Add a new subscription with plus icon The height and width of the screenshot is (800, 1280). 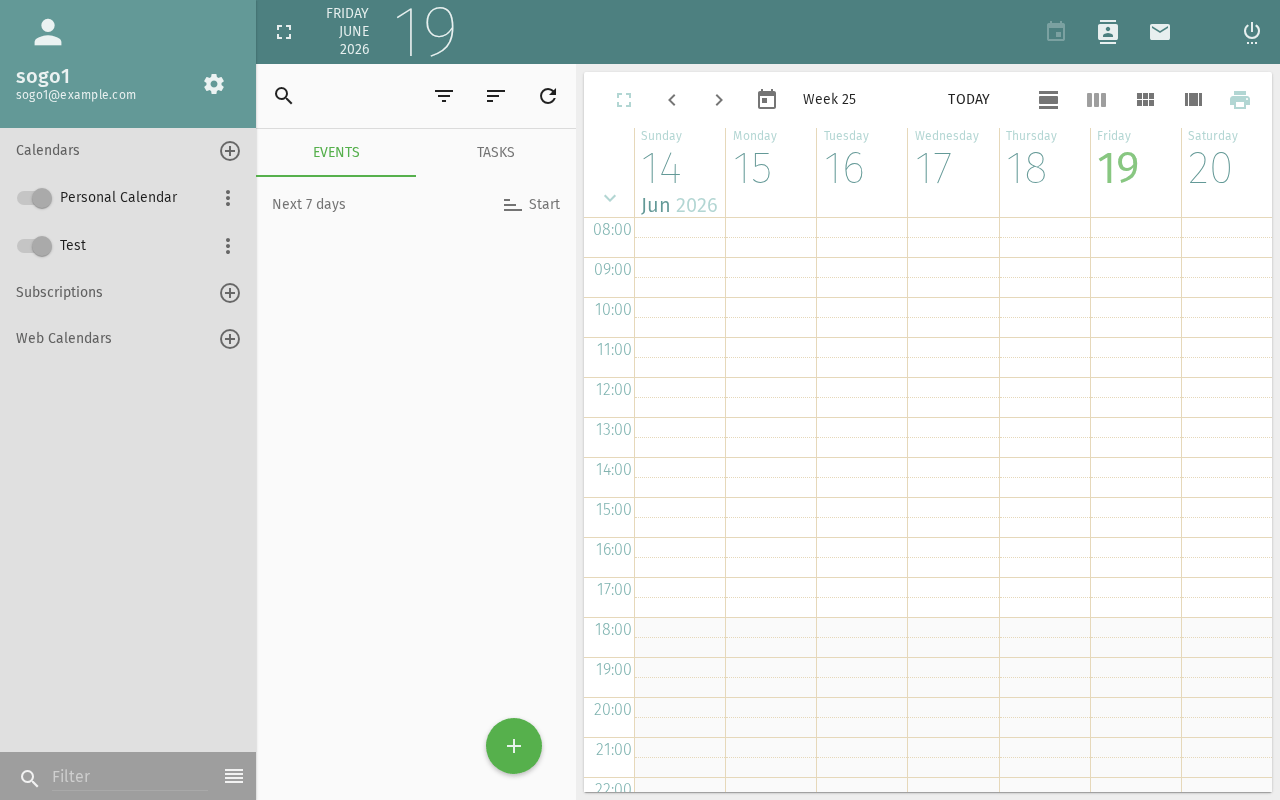pos(230,293)
